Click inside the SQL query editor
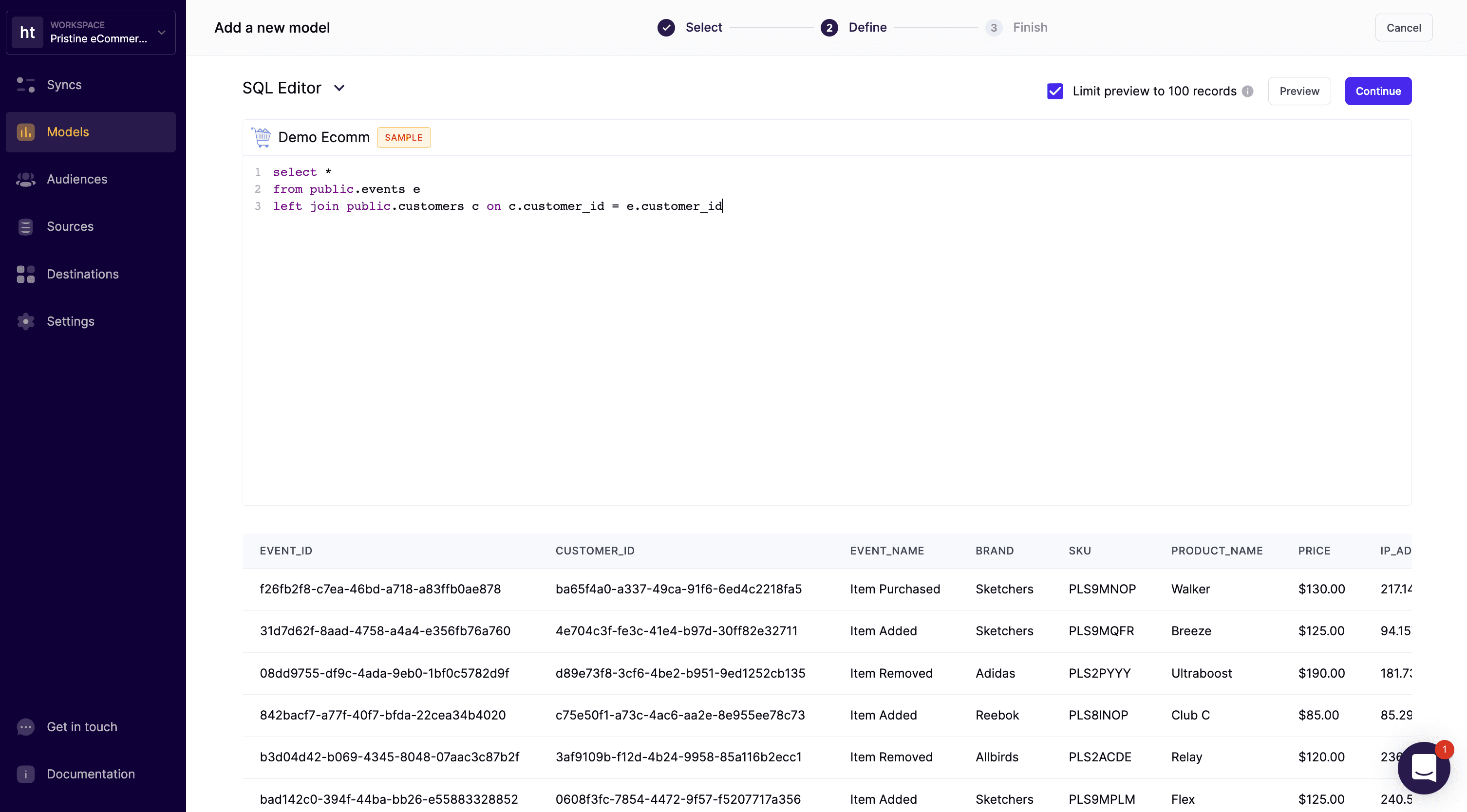This screenshot has height=812, width=1467. 797,341
